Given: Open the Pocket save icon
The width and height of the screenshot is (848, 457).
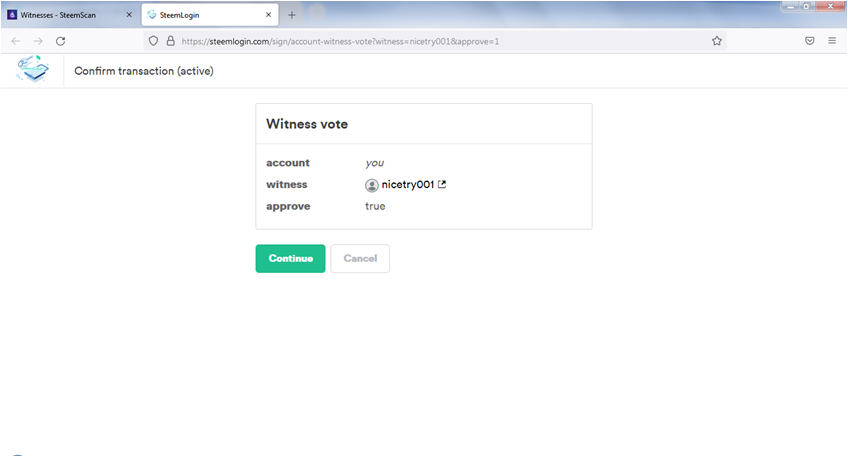Looking at the screenshot, I should coord(810,41).
